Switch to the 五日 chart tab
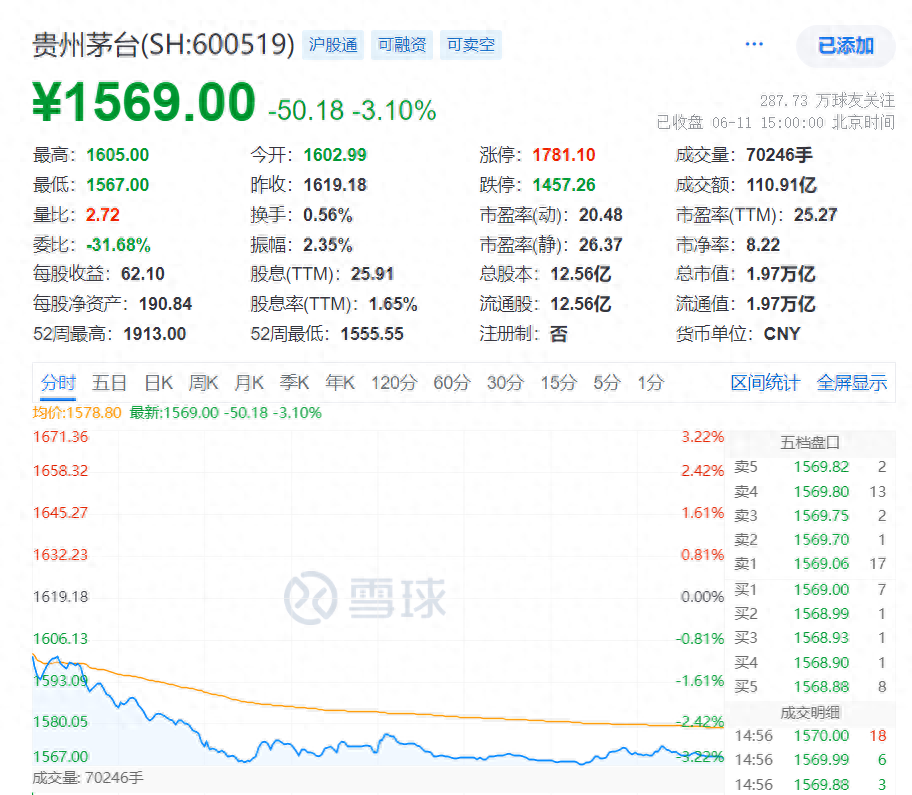This screenshot has width=912, height=795. tap(109, 383)
